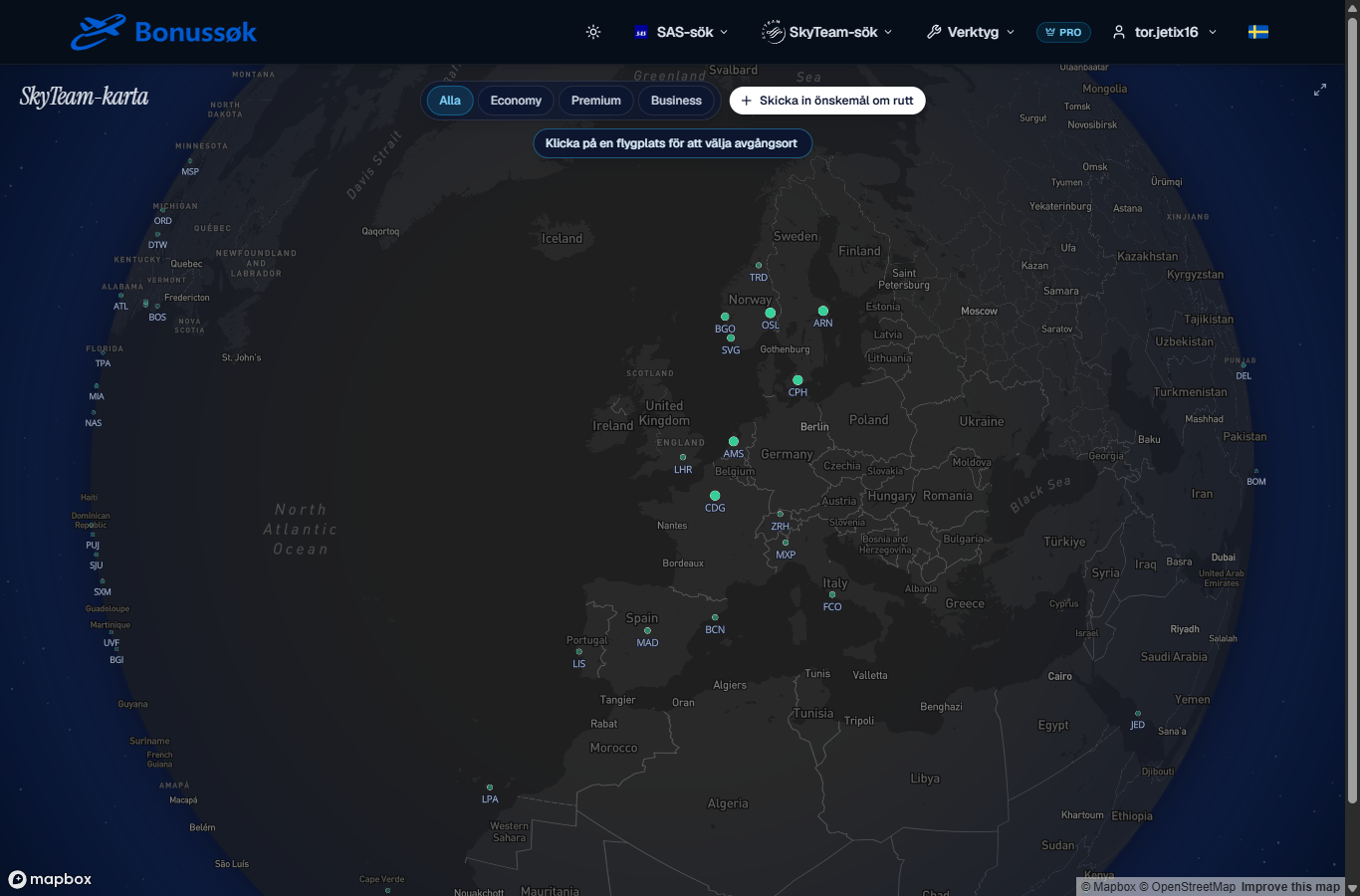Open the SkyTeam-sök dropdown menu

coord(826,32)
